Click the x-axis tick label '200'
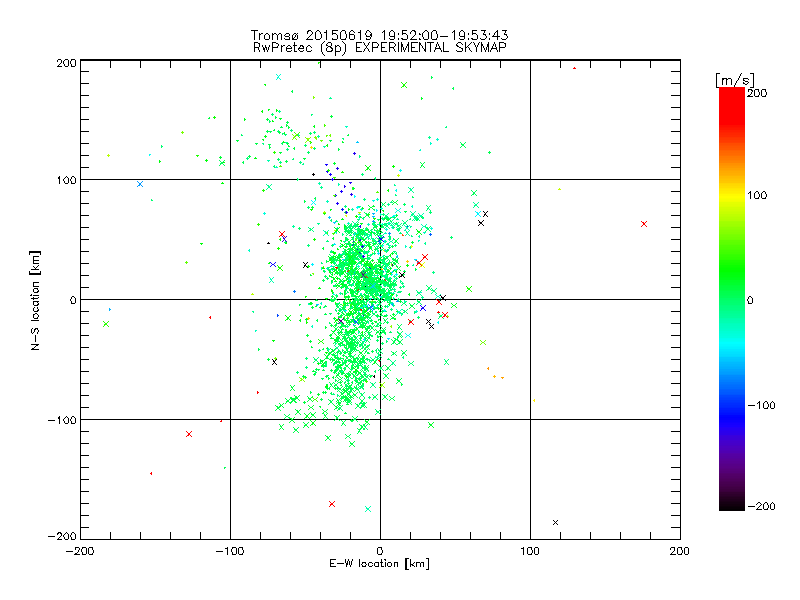The width and height of the screenshot is (800, 600). [680, 551]
